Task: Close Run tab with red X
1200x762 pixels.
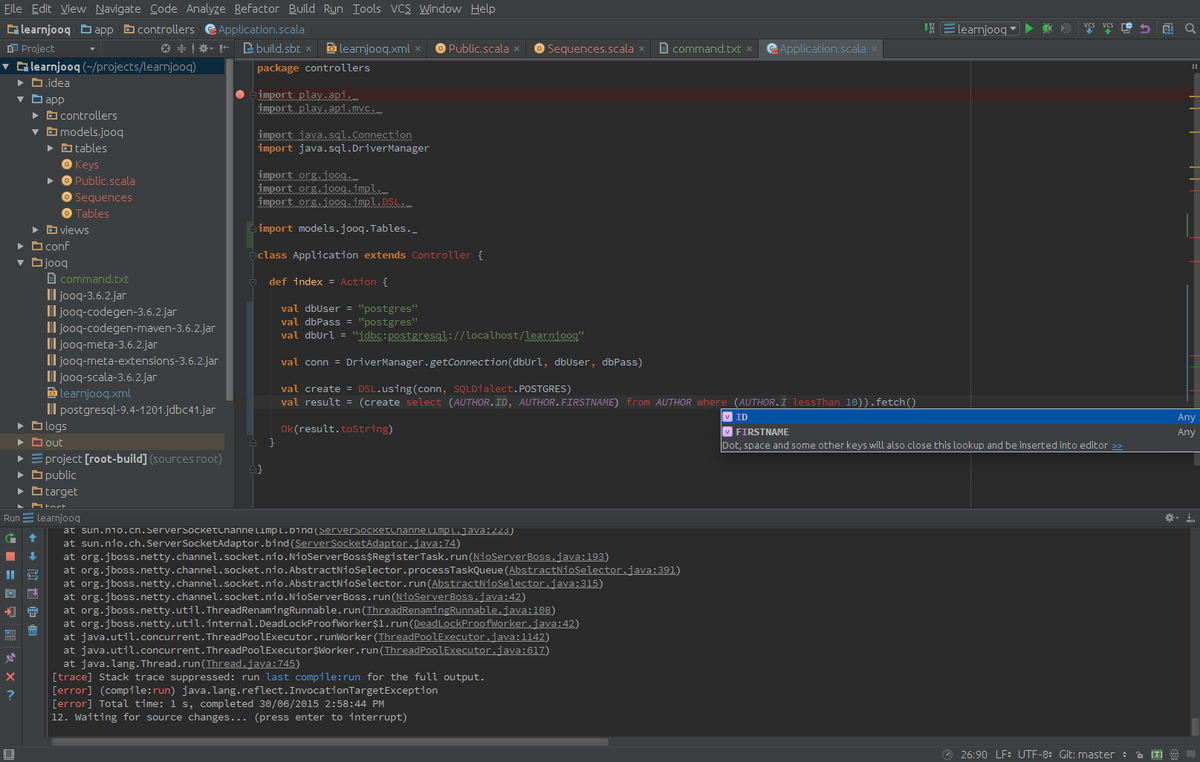Action: click(x=10, y=677)
